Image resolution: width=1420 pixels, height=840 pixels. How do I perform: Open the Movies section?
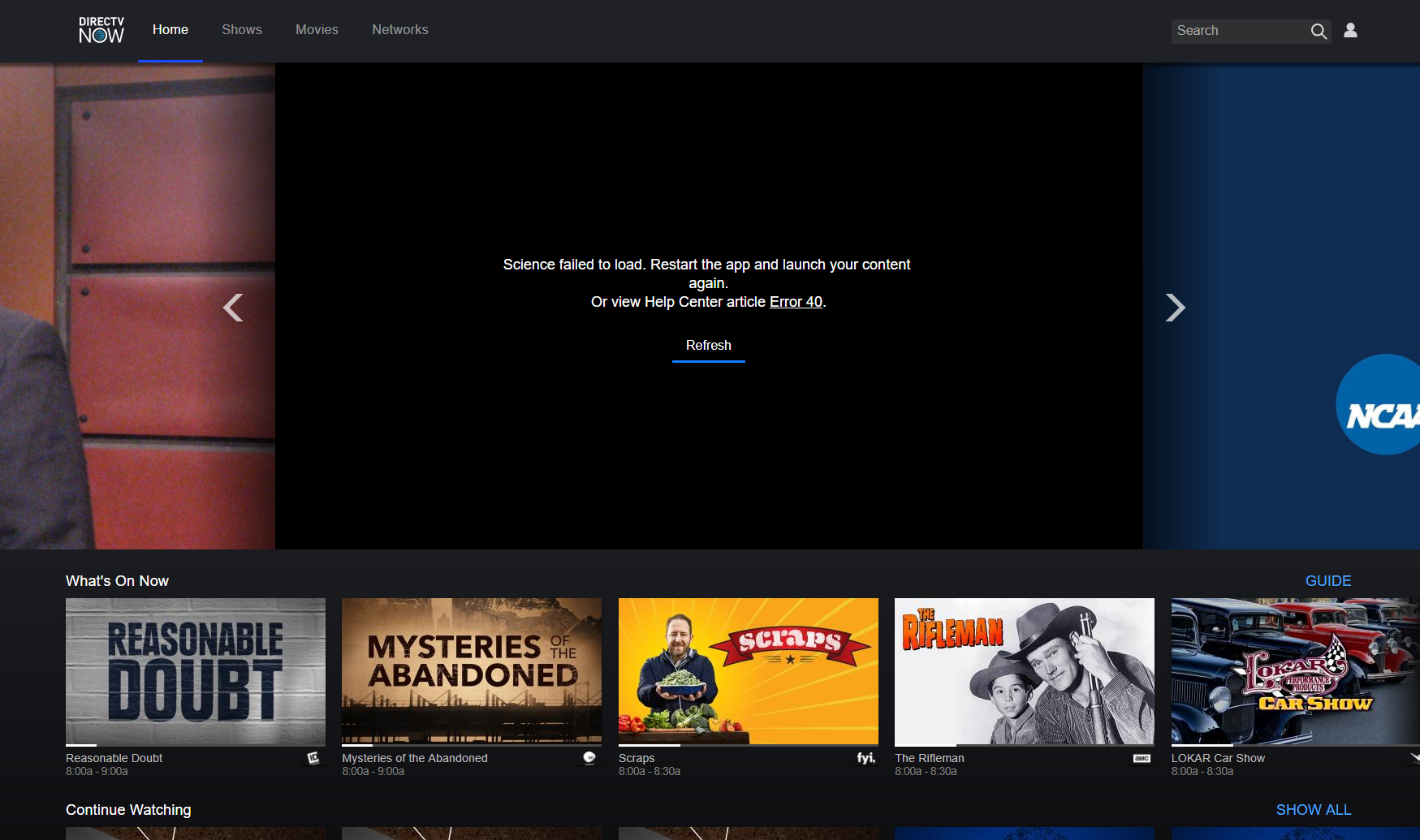[317, 29]
